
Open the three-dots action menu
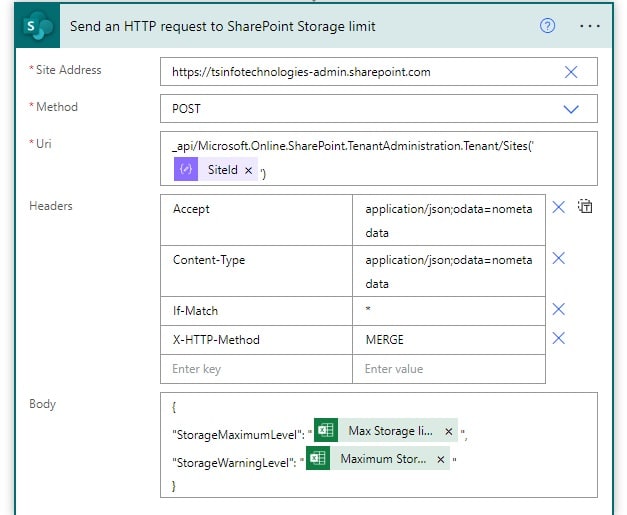click(x=590, y=26)
